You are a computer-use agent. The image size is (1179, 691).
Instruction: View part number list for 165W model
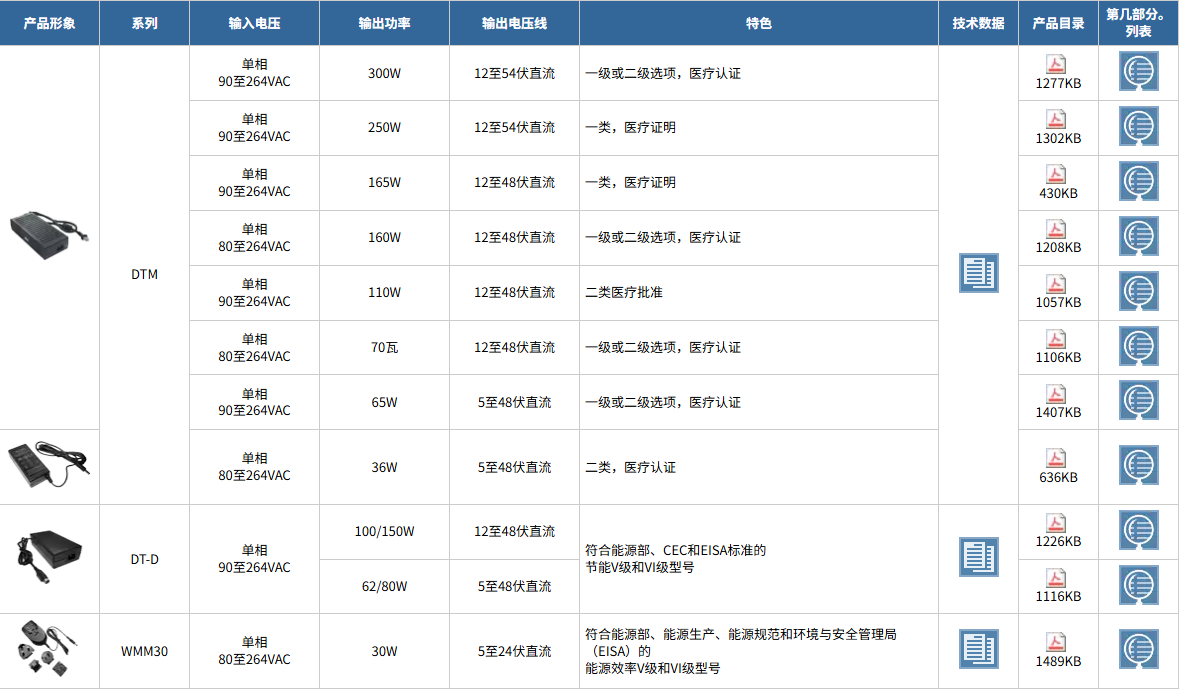[x=1138, y=181]
